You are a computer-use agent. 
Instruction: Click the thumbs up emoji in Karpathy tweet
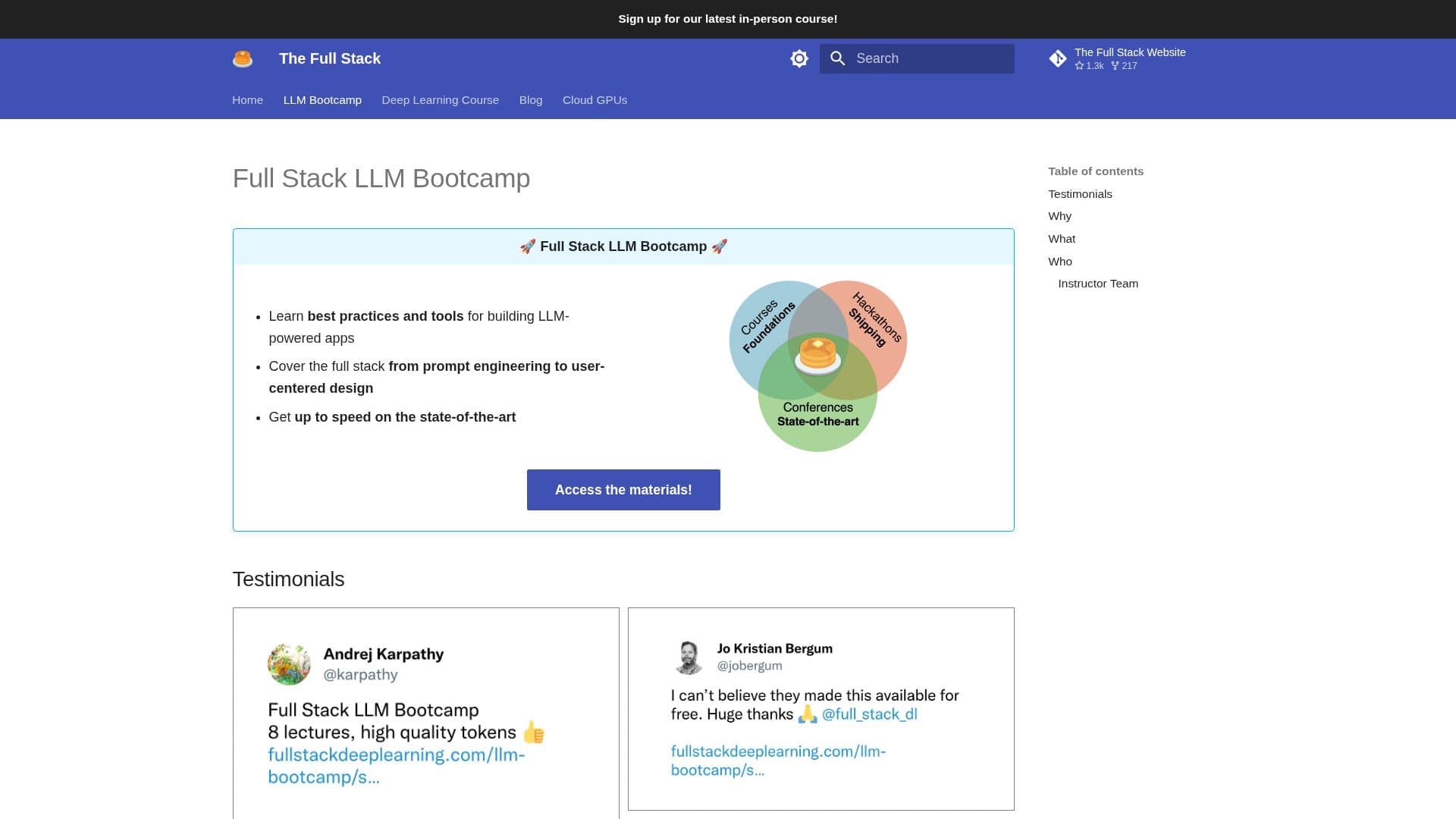tap(534, 732)
